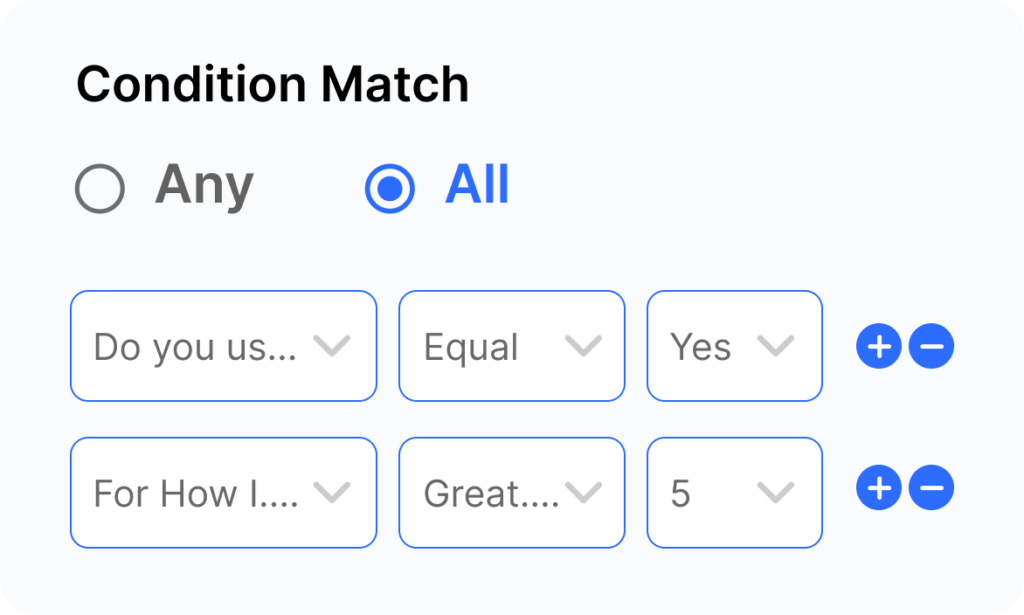Click the chevron arrow beside "Do you us..."
The image size is (1024, 615).
(331, 346)
